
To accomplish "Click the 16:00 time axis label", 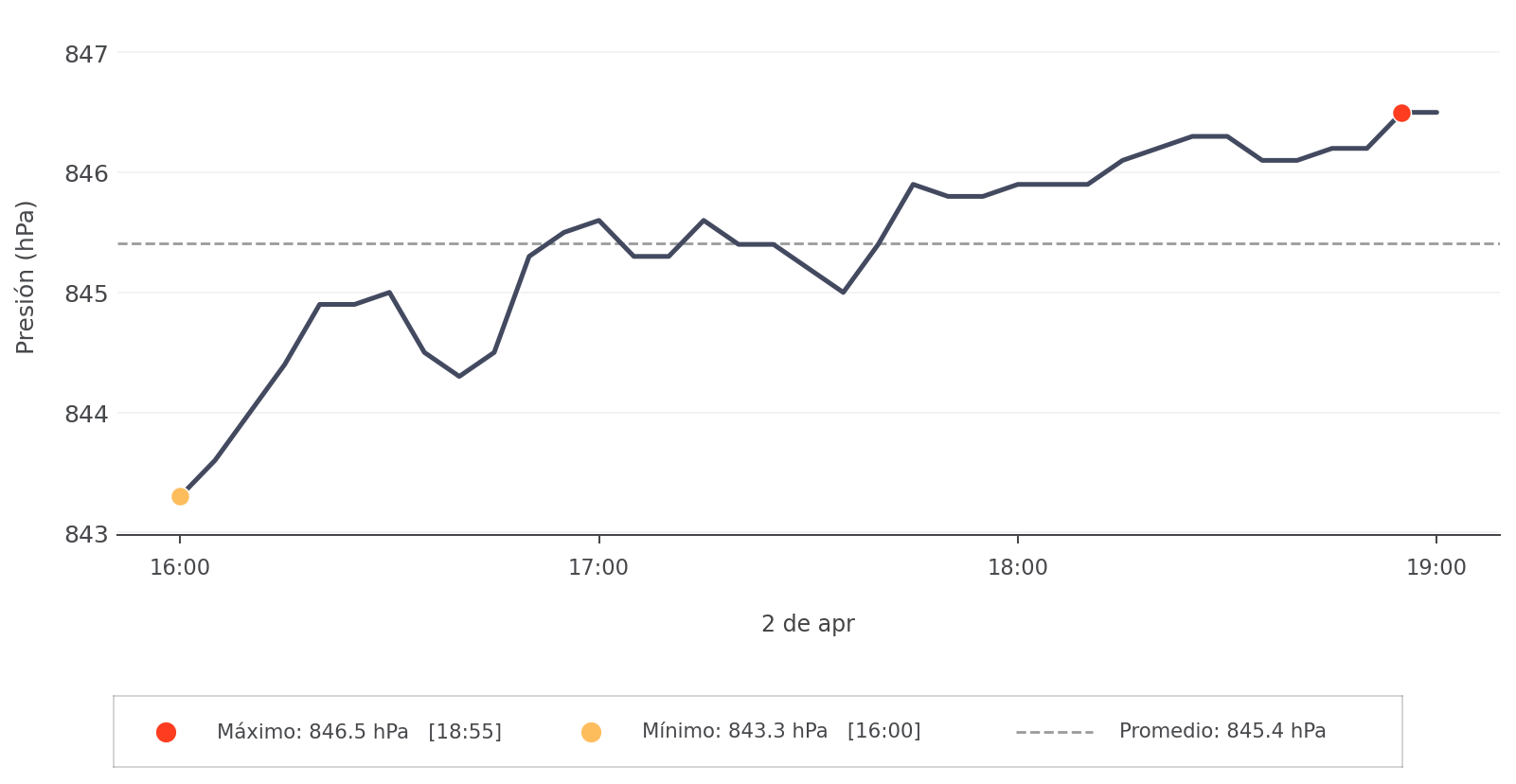I will 180,568.
